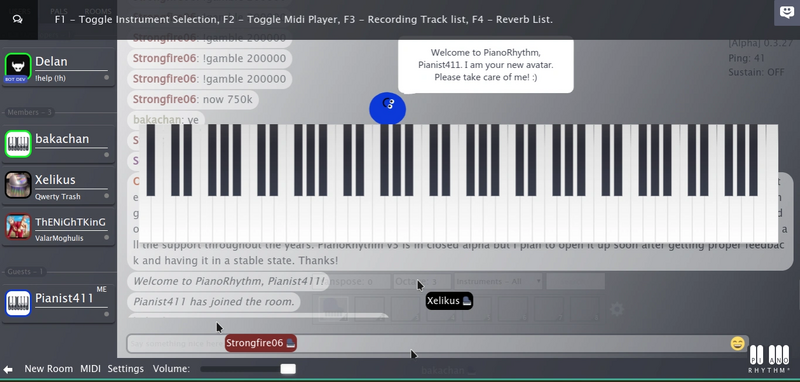This screenshot has width=800, height=382.
Task: Select instrument slot 8
Action: tap(584, 309)
